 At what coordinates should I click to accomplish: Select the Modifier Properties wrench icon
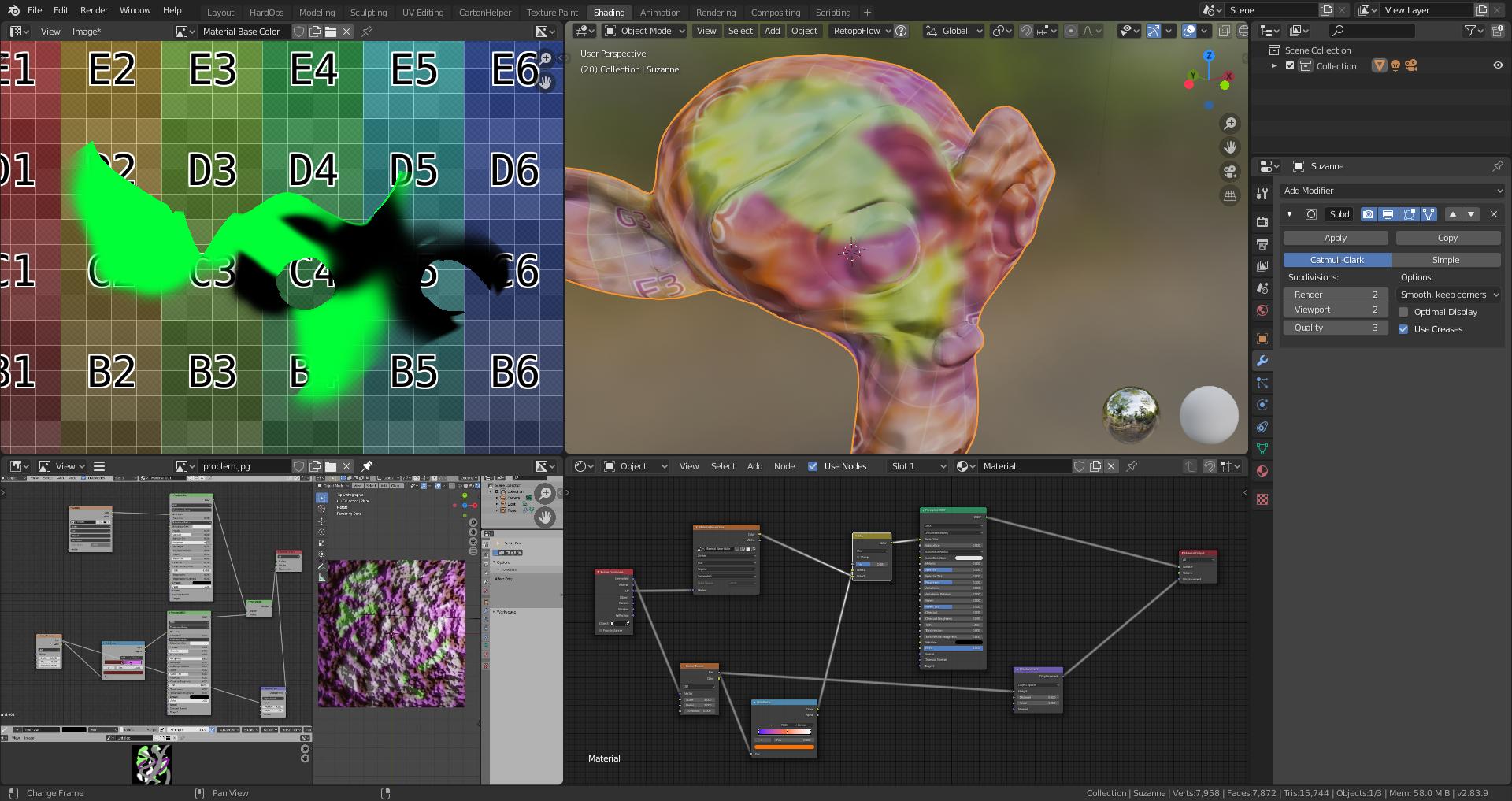[1262, 361]
